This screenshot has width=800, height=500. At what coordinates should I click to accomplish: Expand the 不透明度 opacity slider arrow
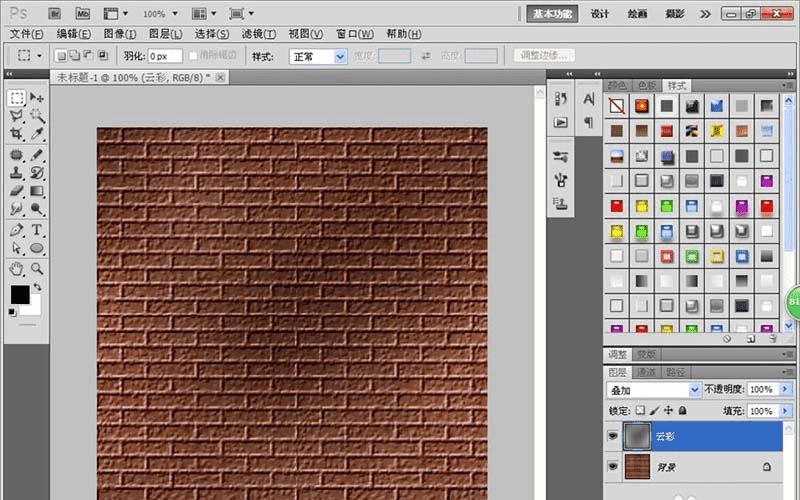click(x=785, y=389)
